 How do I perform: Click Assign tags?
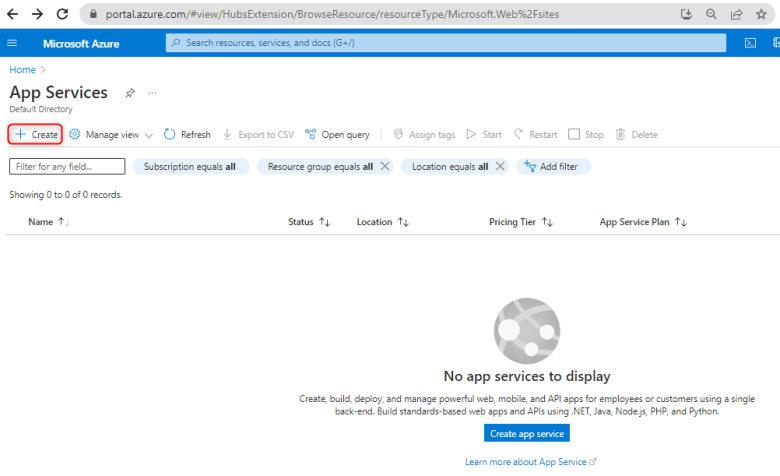424,134
